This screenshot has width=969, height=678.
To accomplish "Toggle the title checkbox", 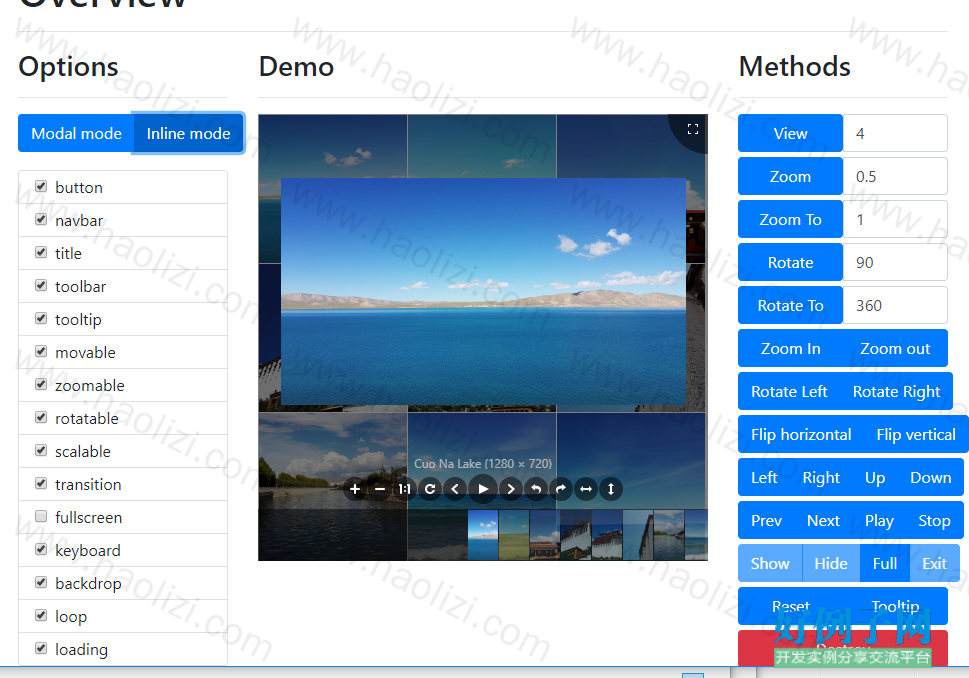I will click(41, 252).
